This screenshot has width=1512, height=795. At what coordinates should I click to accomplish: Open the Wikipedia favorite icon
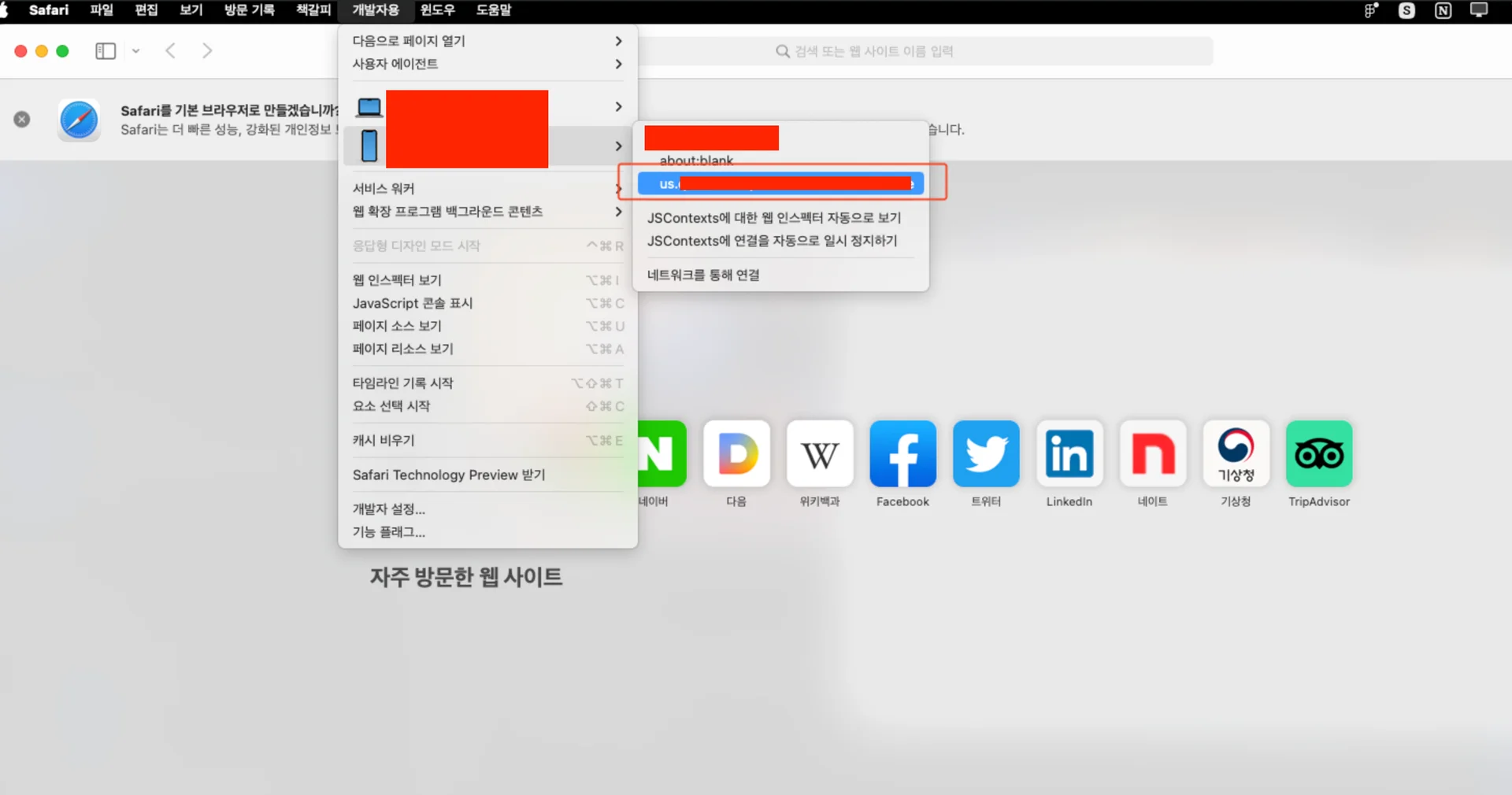pos(820,453)
